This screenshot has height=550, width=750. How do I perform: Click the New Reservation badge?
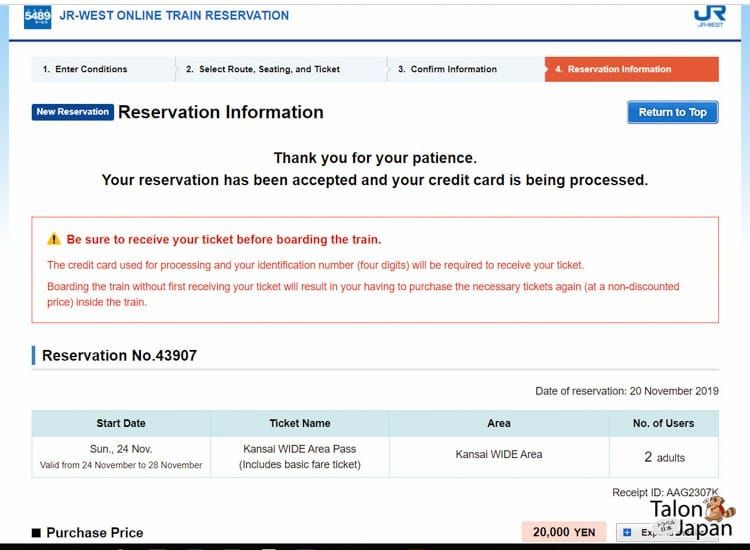pyautogui.click(x=73, y=112)
